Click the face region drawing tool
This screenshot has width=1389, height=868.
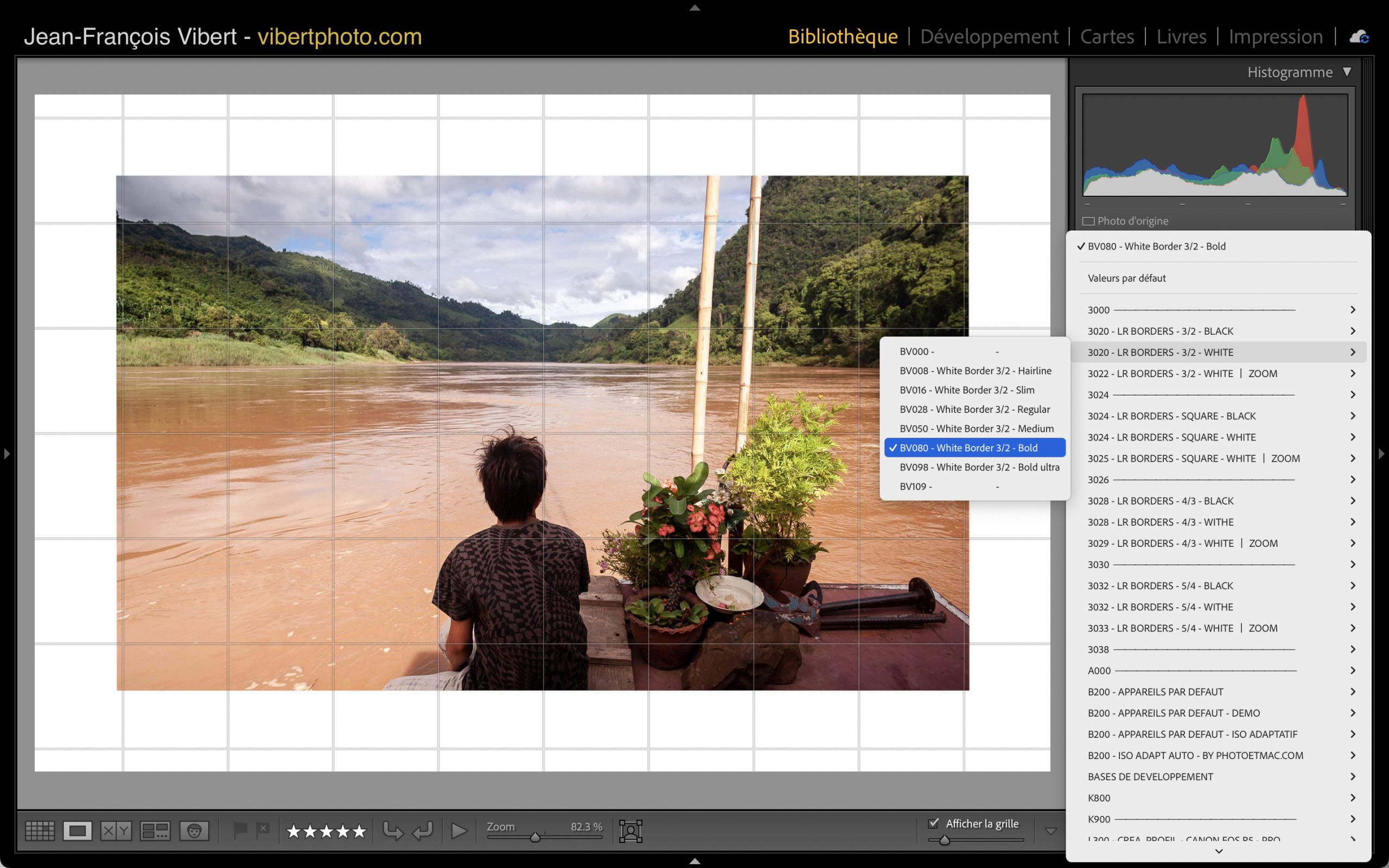630,831
